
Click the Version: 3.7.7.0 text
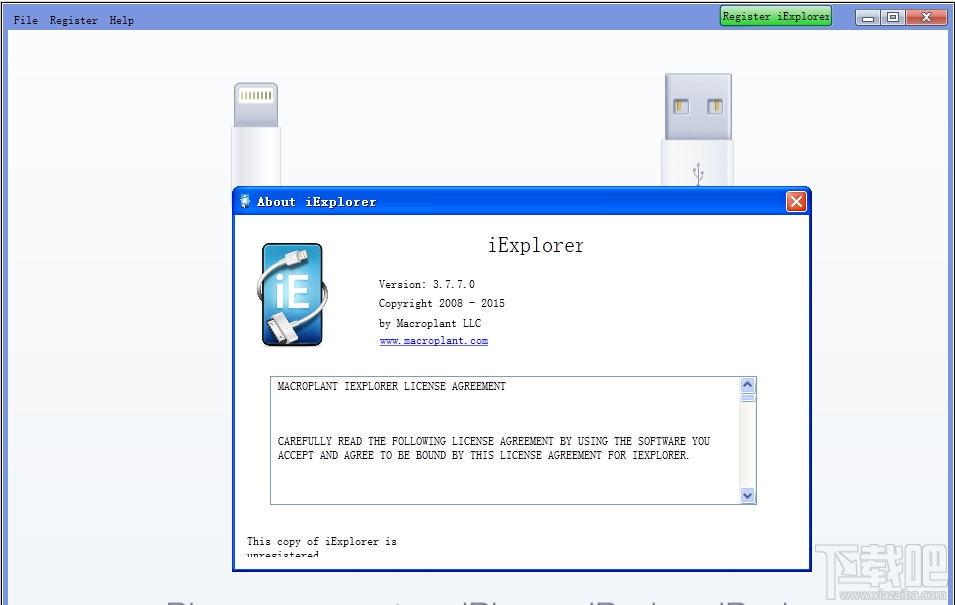point(426,284)
